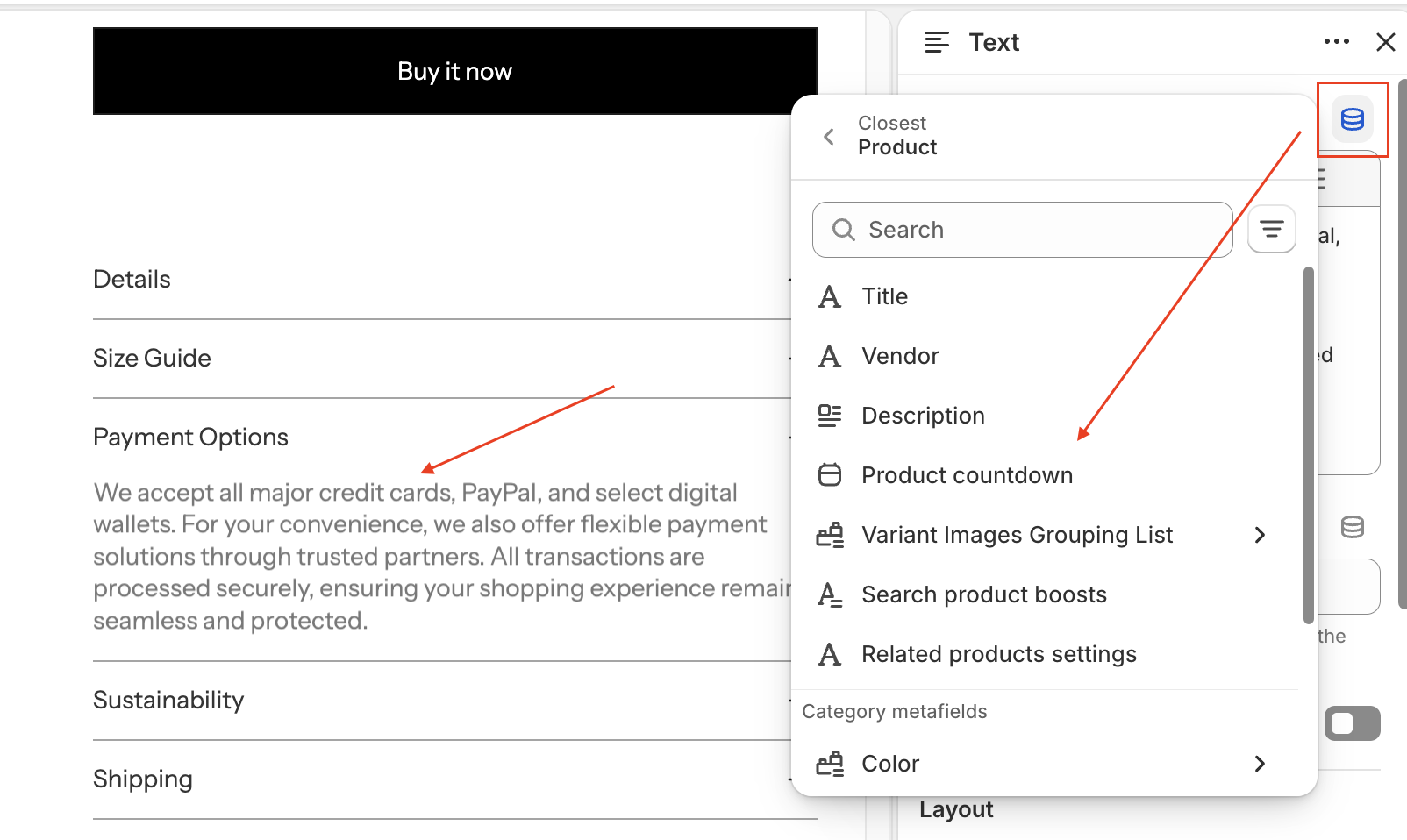Open the three-dot more options menu
This screenshot has height=840, width=1407.
[x=1336, y=42]
